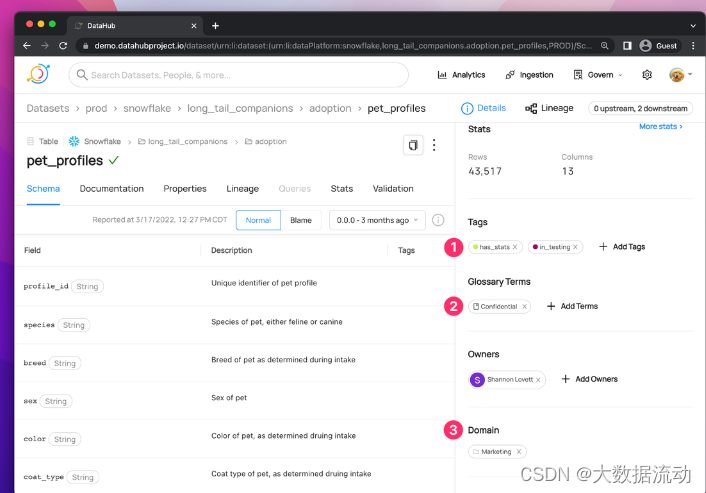This screenshot has width=706, height=493.
Task: Switch schema view to Normal
Action: [x=258, y=220]
